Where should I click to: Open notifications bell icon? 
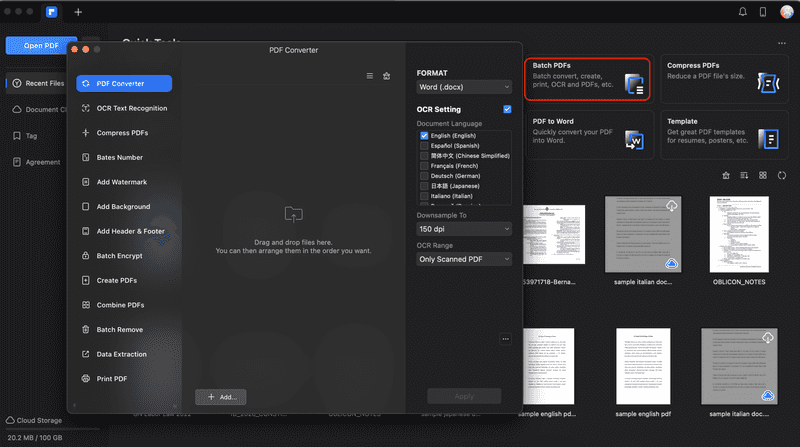(742, 12)
